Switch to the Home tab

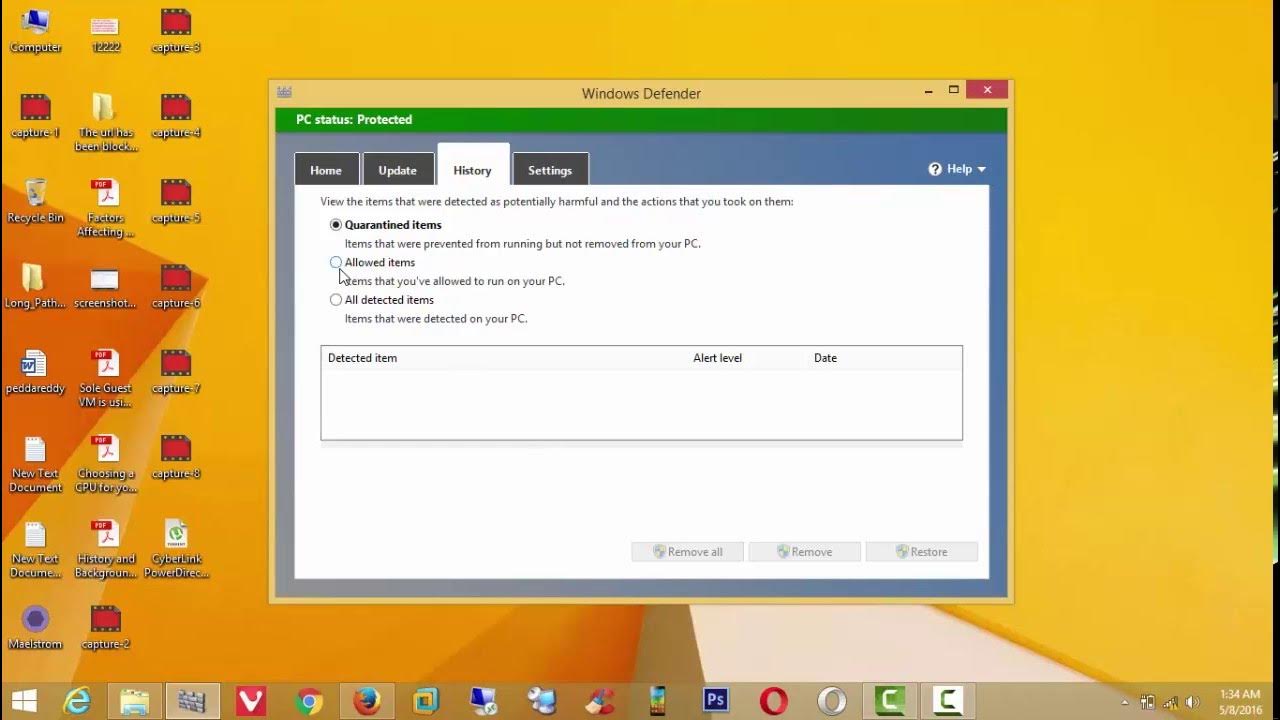[326, 170]
